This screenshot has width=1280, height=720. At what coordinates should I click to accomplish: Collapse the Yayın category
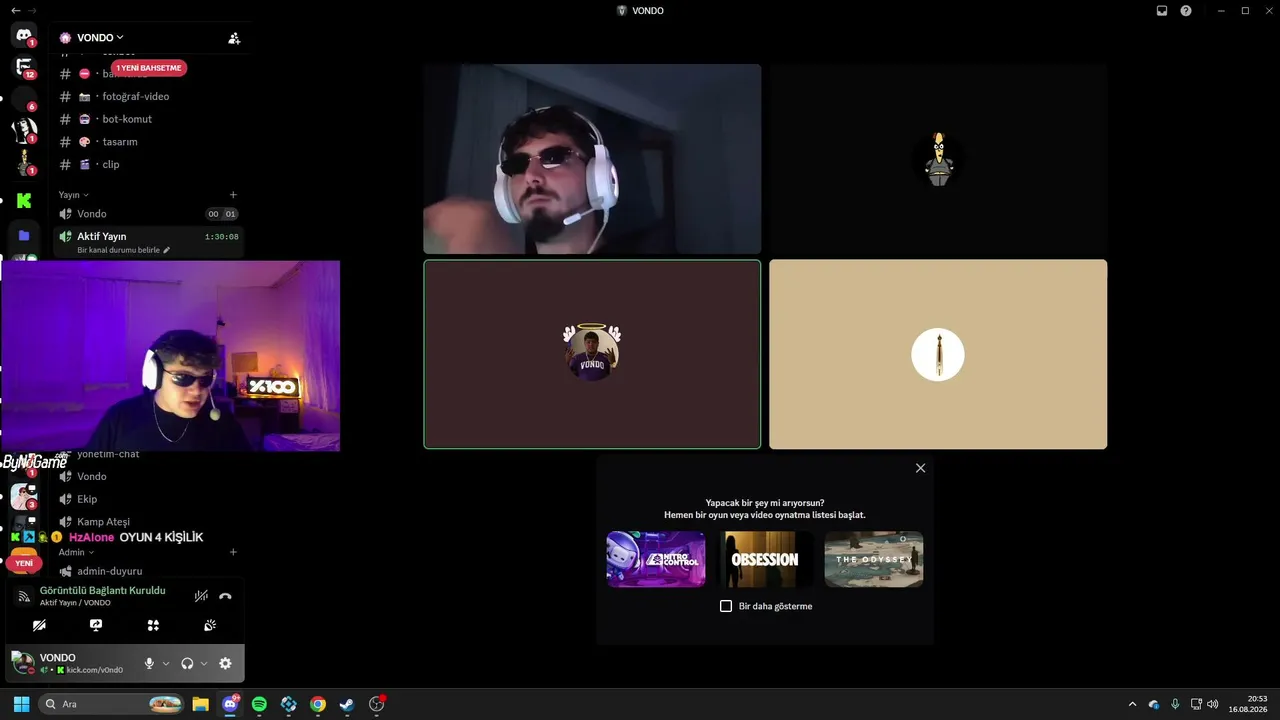73,195
